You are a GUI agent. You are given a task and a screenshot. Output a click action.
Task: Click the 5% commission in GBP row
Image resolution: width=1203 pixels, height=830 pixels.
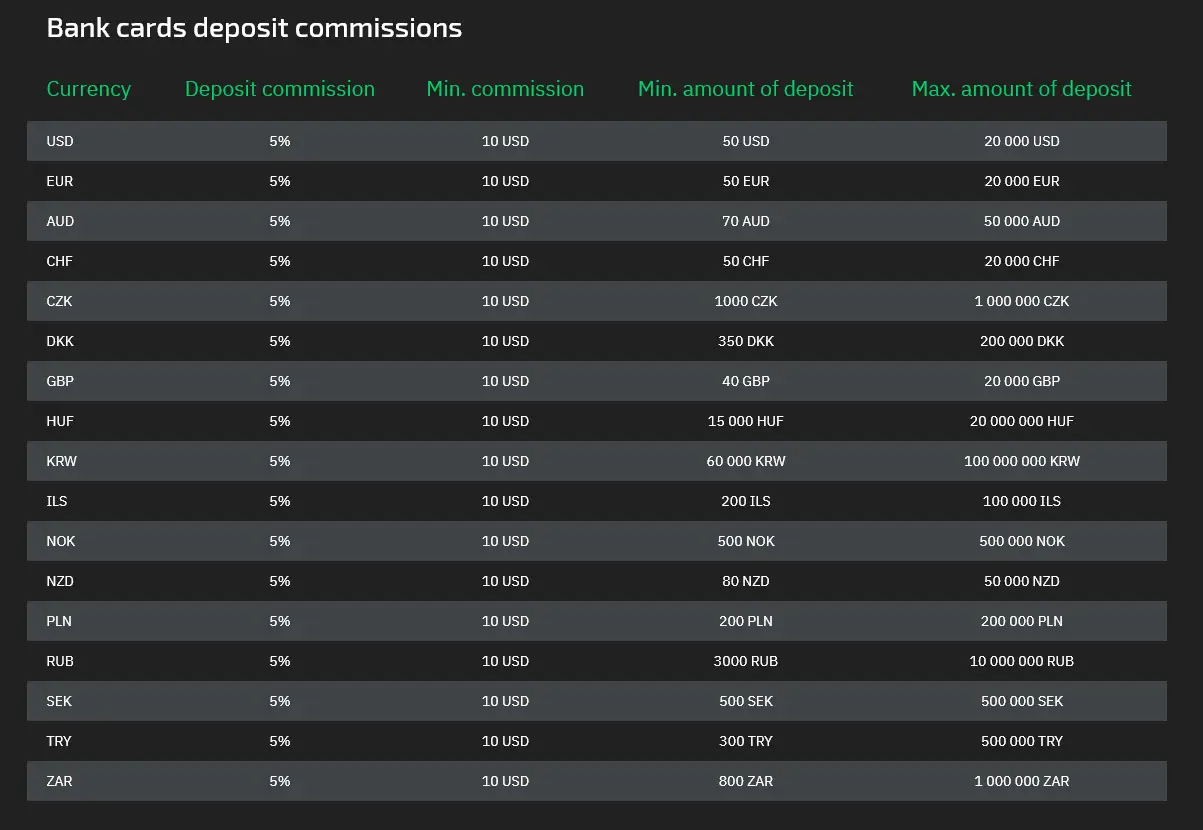pyautogui.click(x=280, y=381)
